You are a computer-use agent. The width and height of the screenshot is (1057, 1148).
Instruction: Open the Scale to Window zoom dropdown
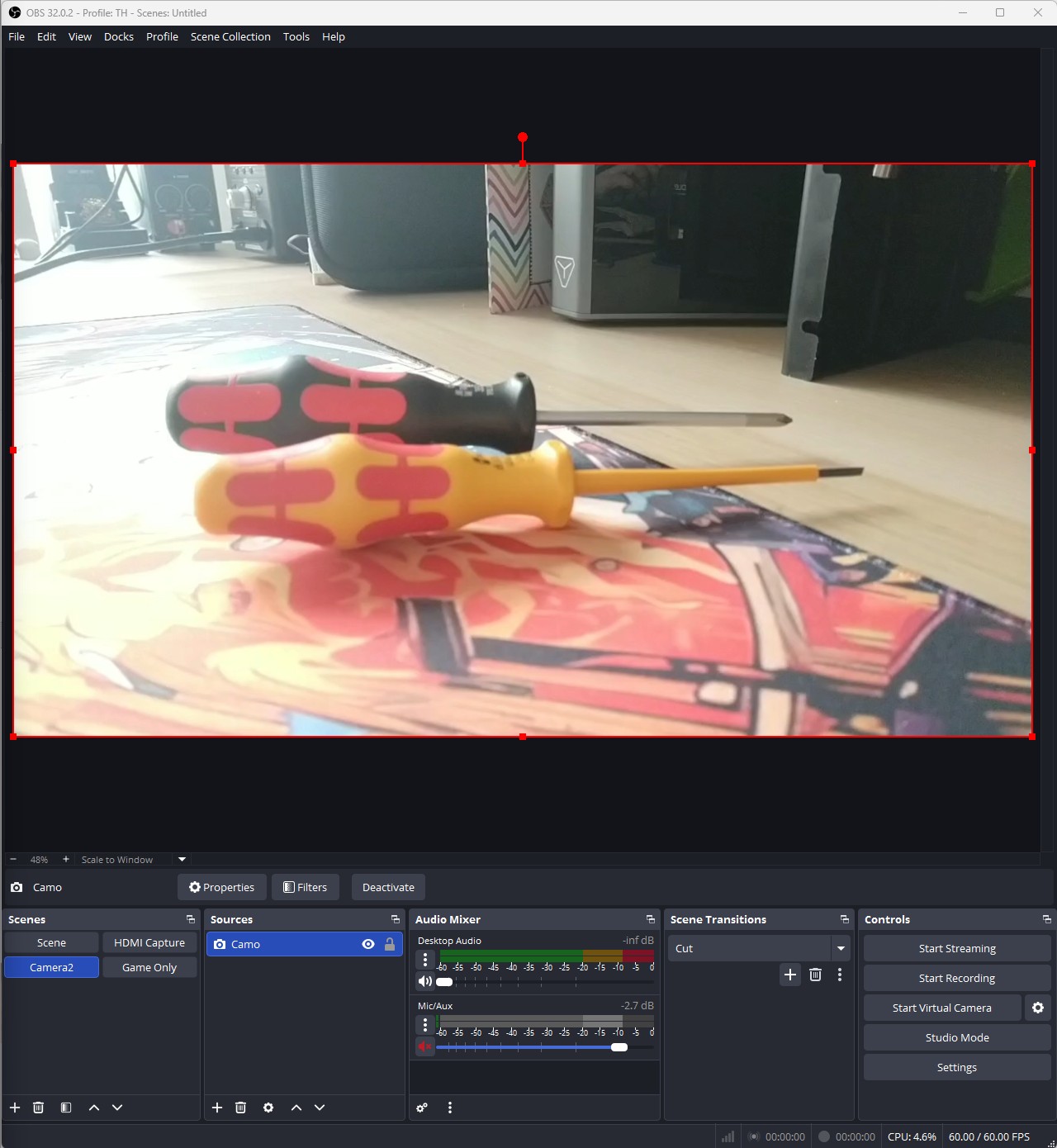[x=182, y=859]
